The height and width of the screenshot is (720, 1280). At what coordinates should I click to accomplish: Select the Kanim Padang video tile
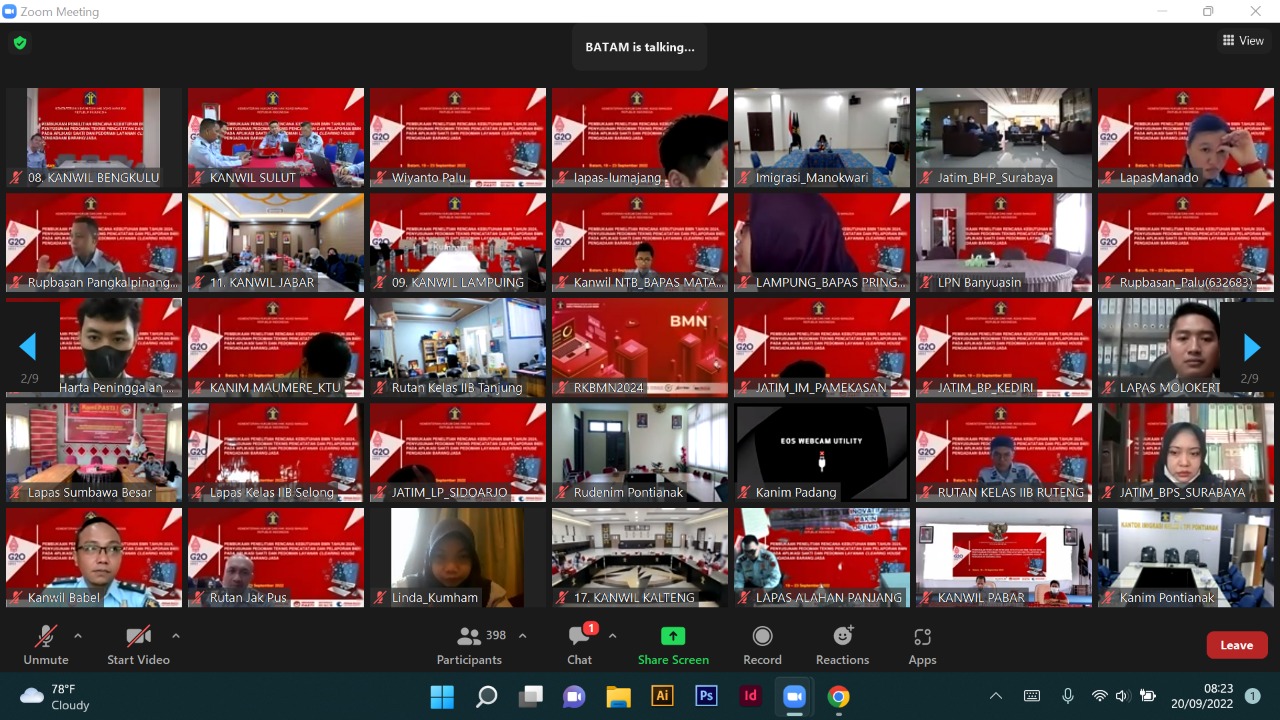[822, 452]
